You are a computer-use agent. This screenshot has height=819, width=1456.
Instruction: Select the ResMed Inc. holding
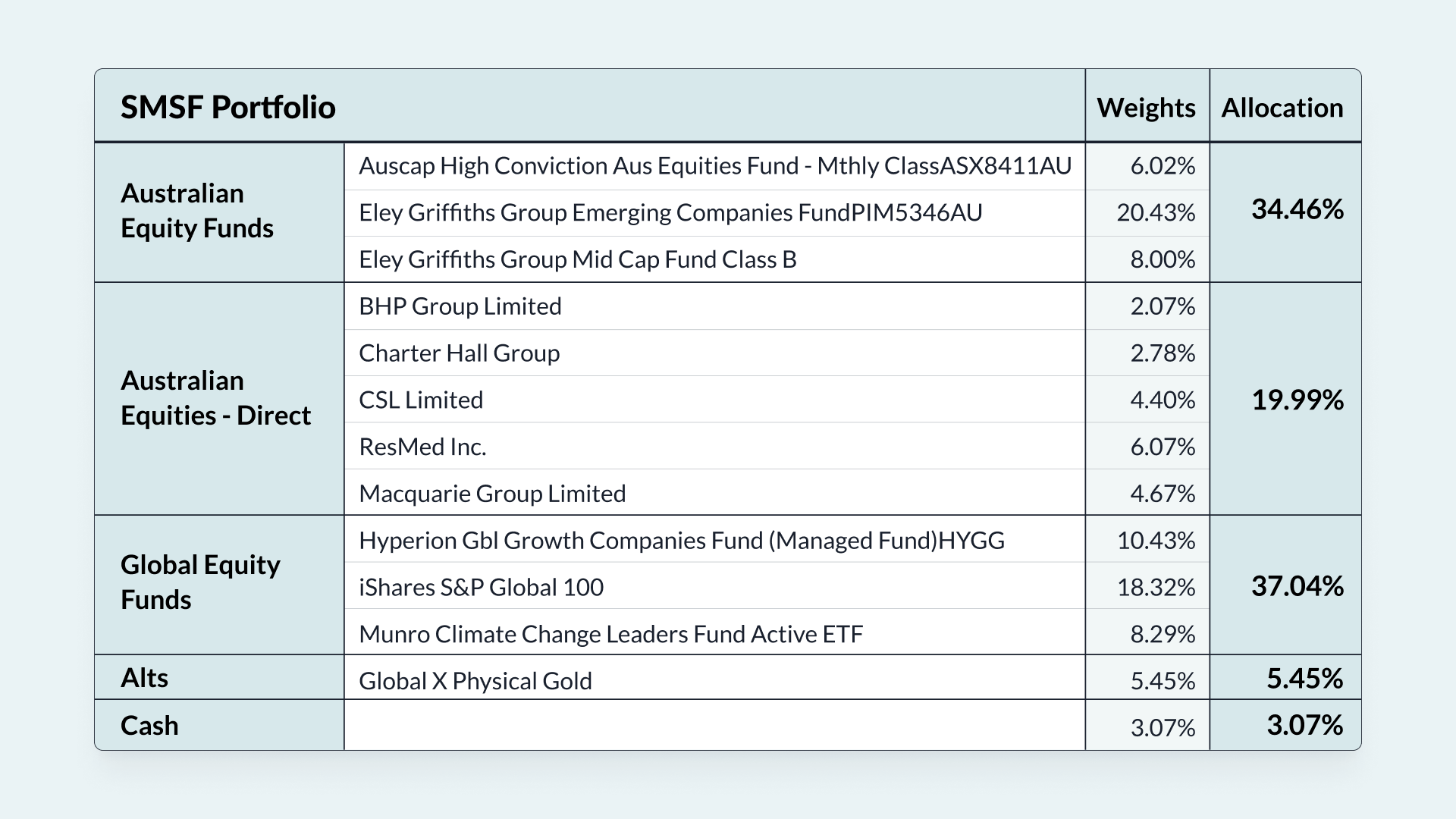(x=422, y=447)
